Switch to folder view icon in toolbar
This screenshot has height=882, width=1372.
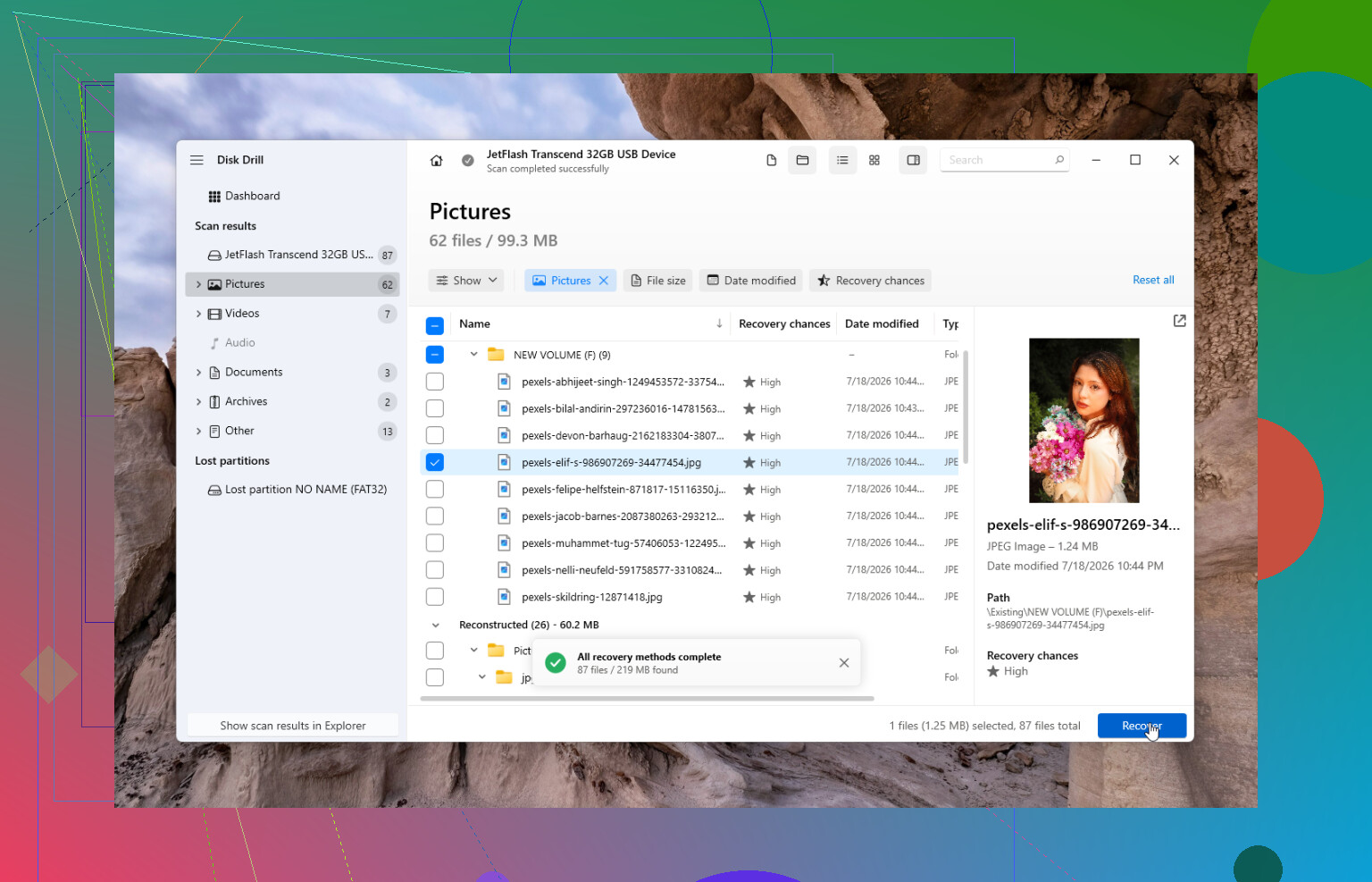802,160
